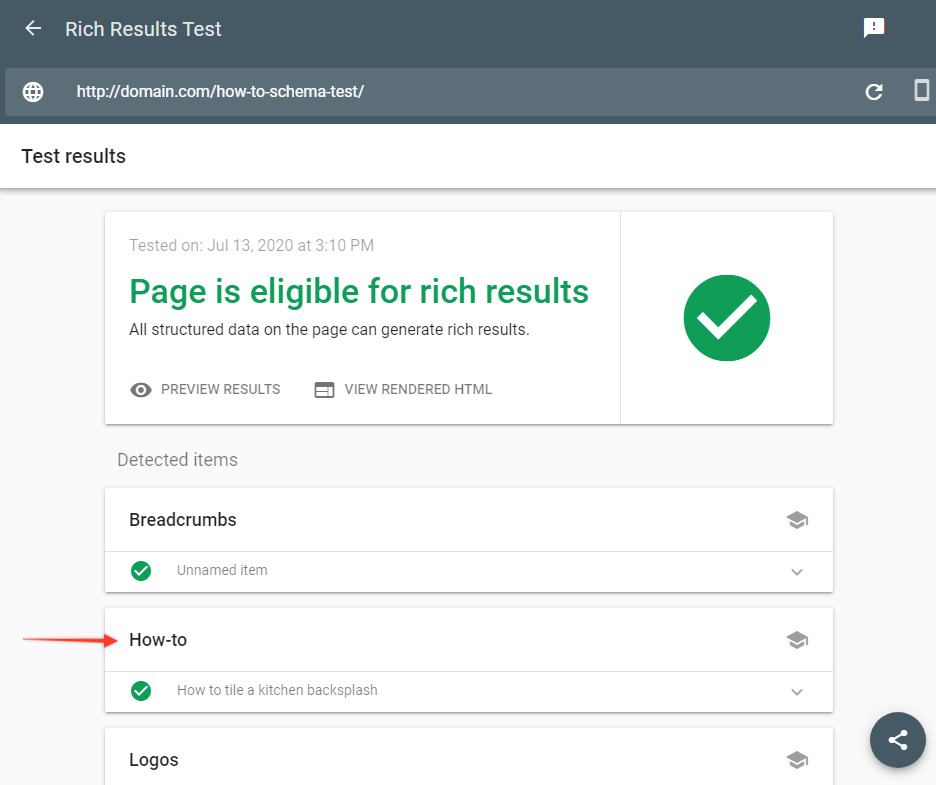Click the URL input field

(450, 92)
